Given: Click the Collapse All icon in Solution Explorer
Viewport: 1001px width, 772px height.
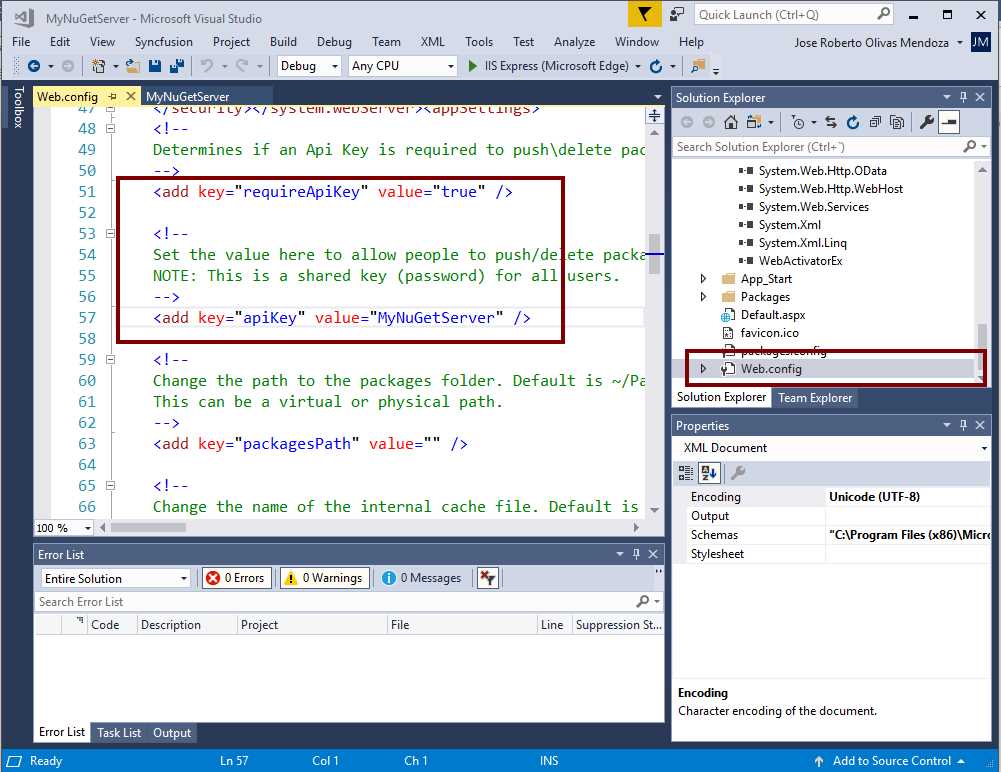Looking at the screenshot, I should 875,122.
